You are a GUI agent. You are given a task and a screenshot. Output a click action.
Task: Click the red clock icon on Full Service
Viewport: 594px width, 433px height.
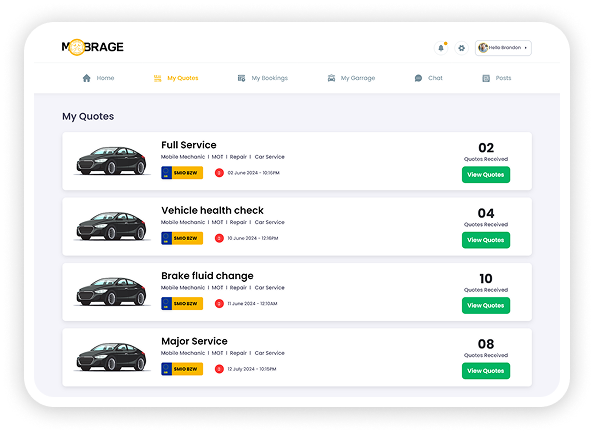pyautogui.click(x=219, y=173)
